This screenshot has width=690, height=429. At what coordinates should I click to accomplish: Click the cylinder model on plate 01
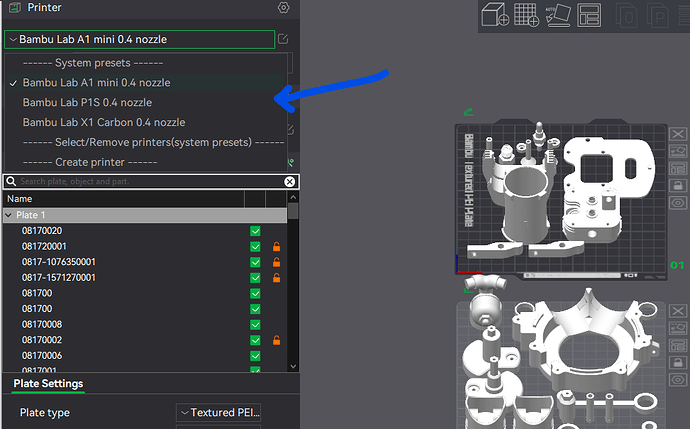click(526, 205)
